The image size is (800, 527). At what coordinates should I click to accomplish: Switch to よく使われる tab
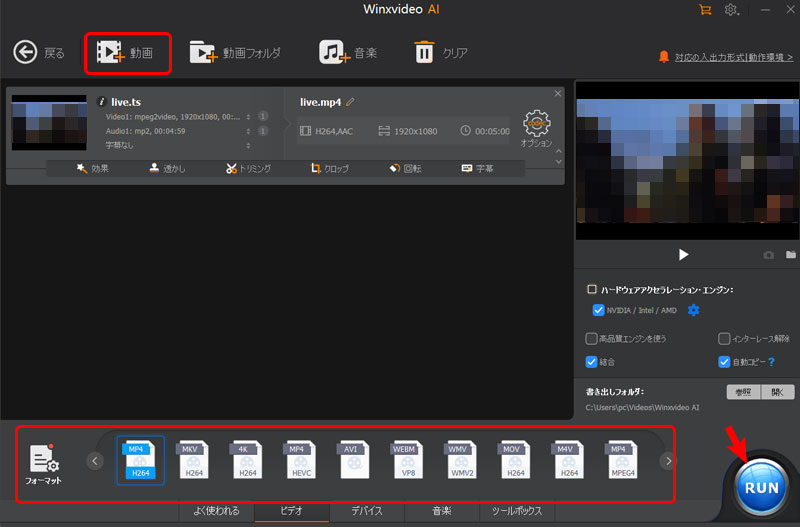tap(216, 511)
